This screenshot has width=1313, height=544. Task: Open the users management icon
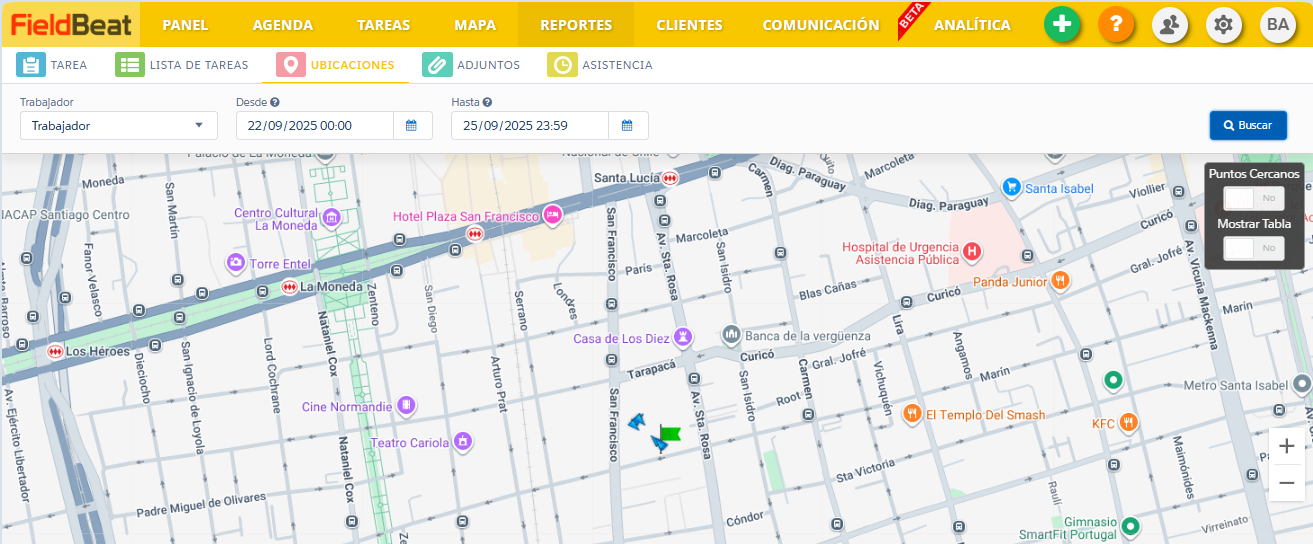coord(1170,24)
